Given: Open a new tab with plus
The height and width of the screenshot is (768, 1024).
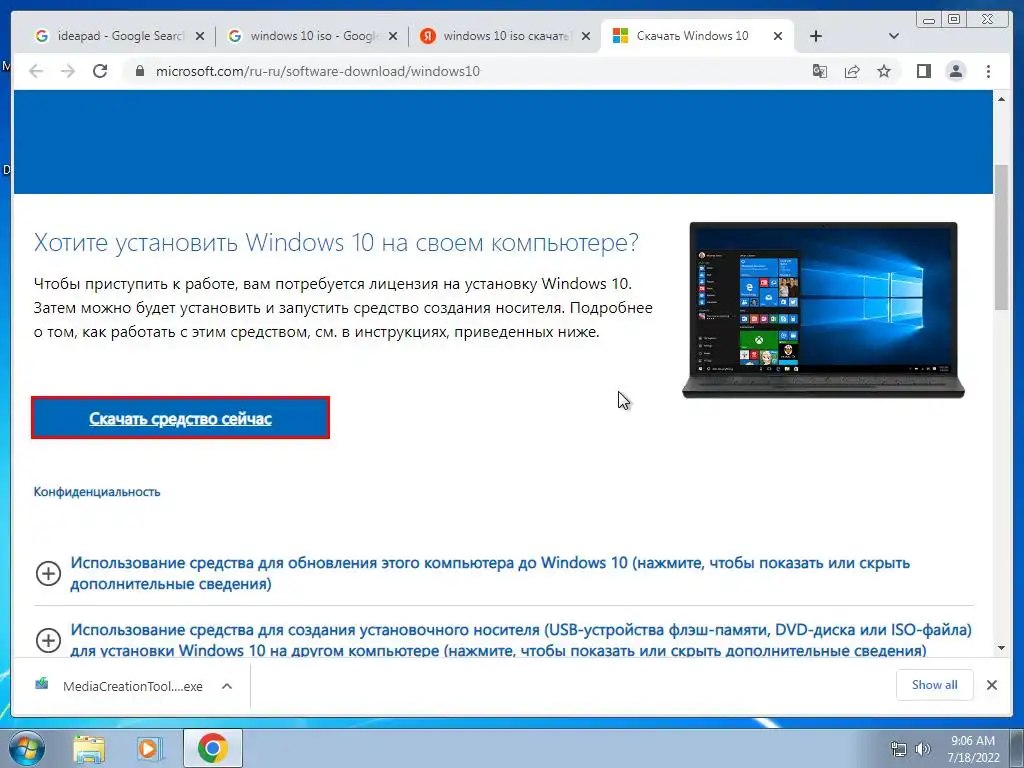Looking at the screenshot, I should (x=816, y=36).
